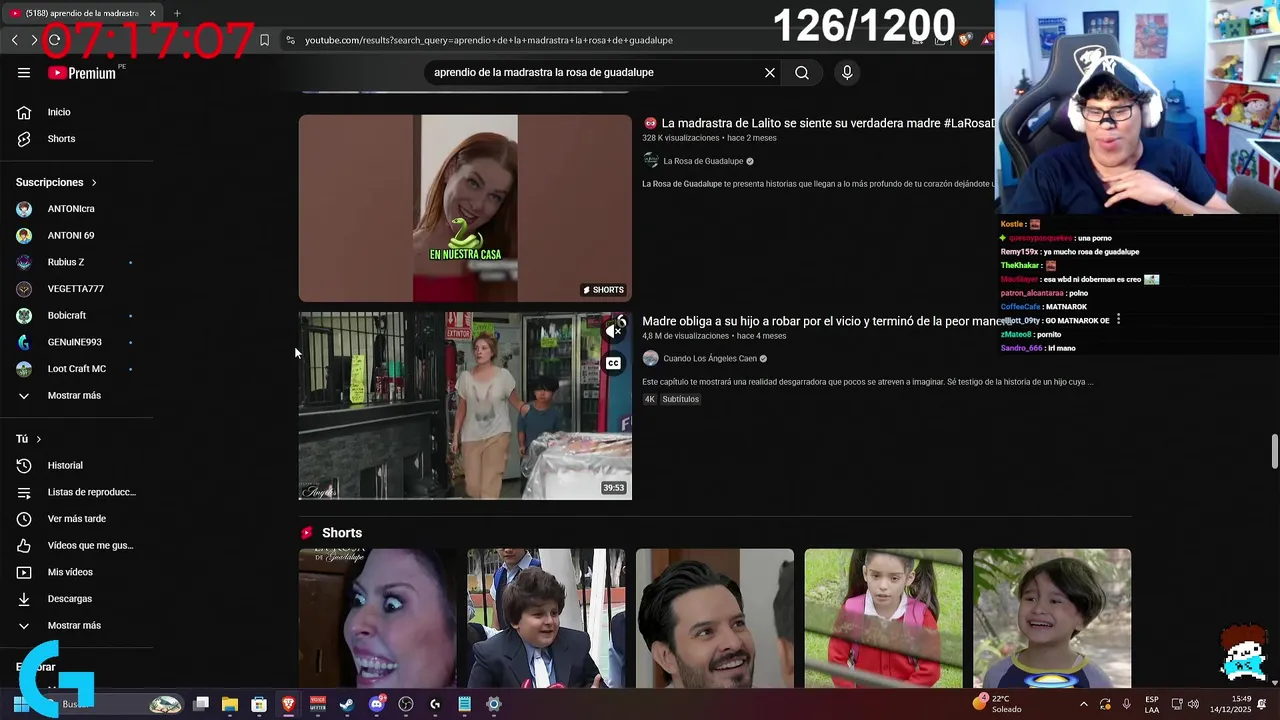Image resolution: width=1280 pixels, height=720 pixels.
Task: Open Short with laughing boy thumbnail
Action: coord(1052,618)
